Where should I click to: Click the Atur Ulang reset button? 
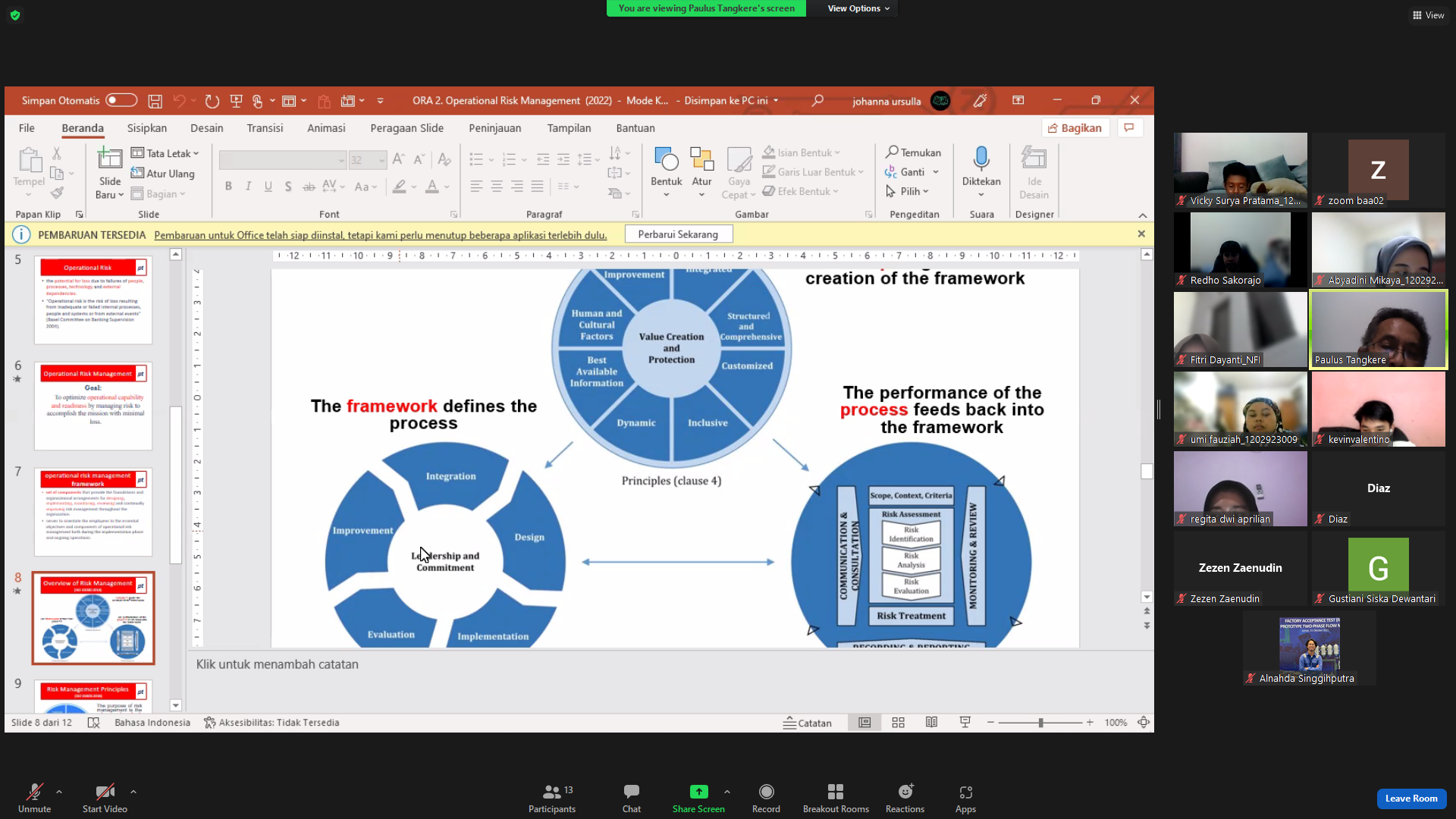click(163, 174)
